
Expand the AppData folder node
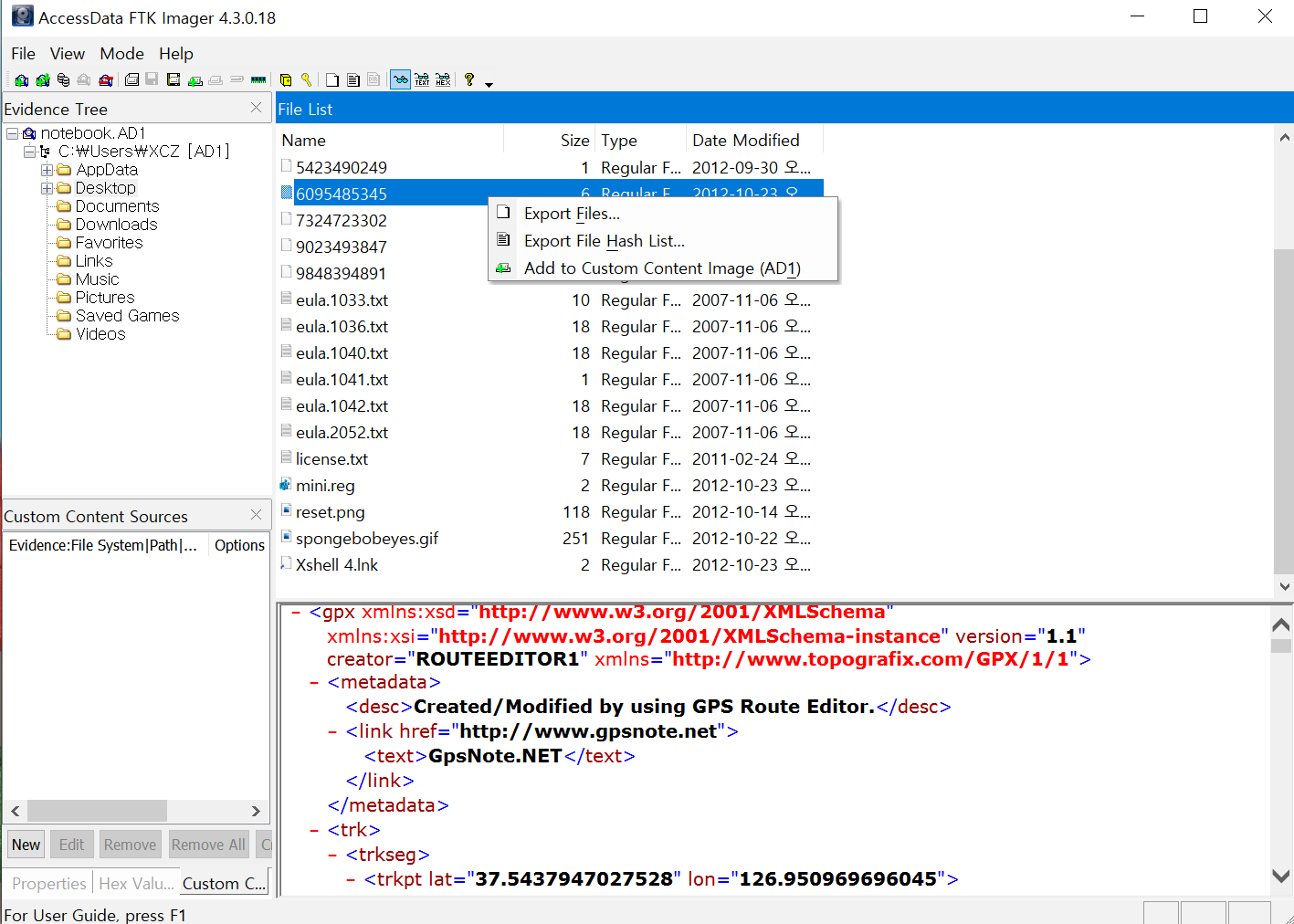(47, 170)
